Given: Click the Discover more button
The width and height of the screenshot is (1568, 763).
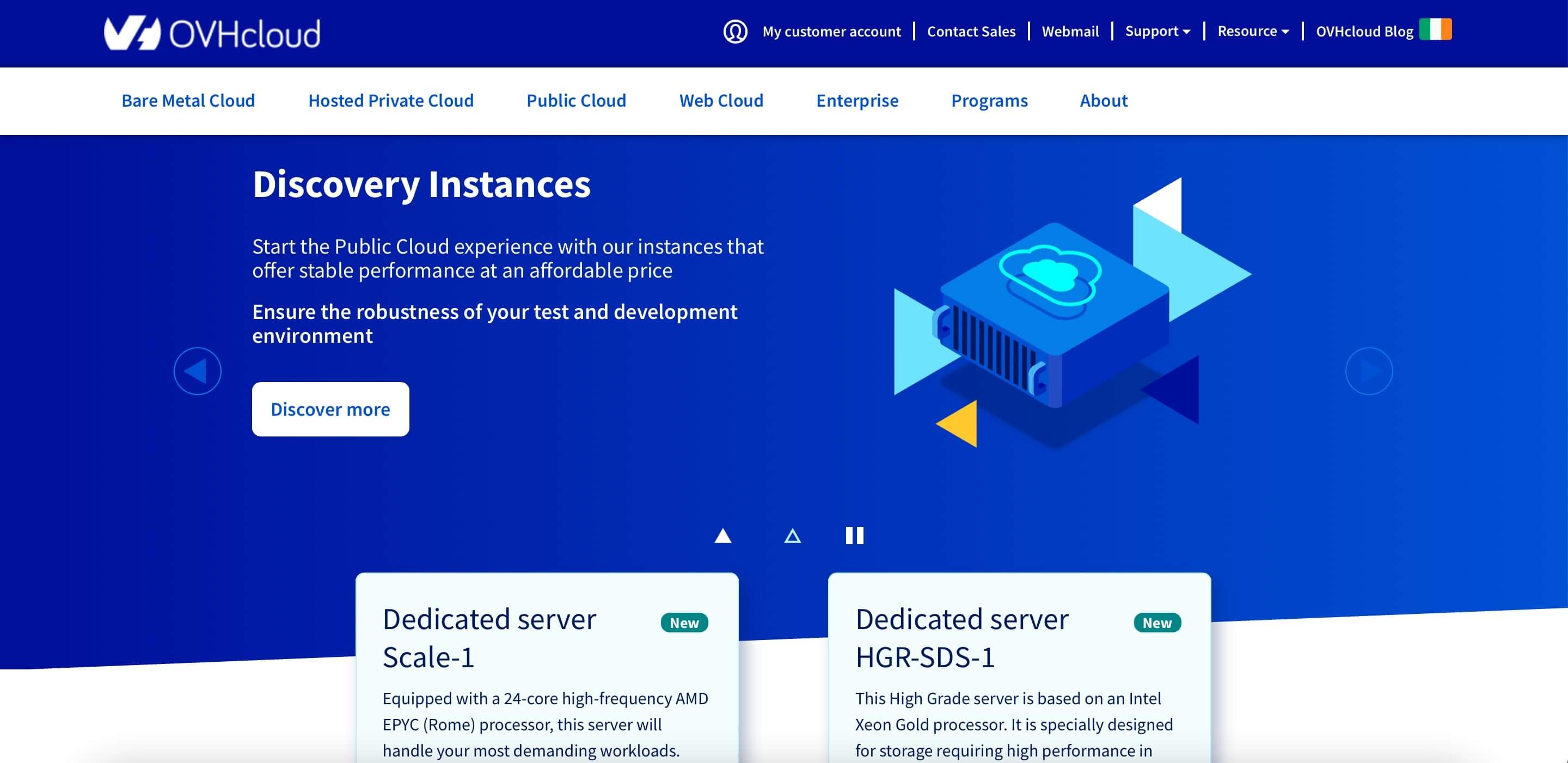Looking at the screenshot, I should pyautogui.click(x=330, y=409).
